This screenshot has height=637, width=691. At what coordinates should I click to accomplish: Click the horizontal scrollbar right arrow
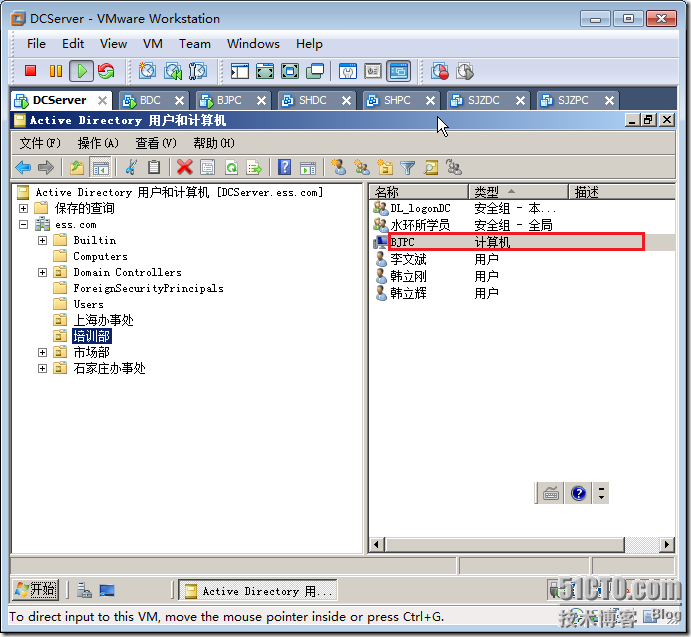pos(667,544)
